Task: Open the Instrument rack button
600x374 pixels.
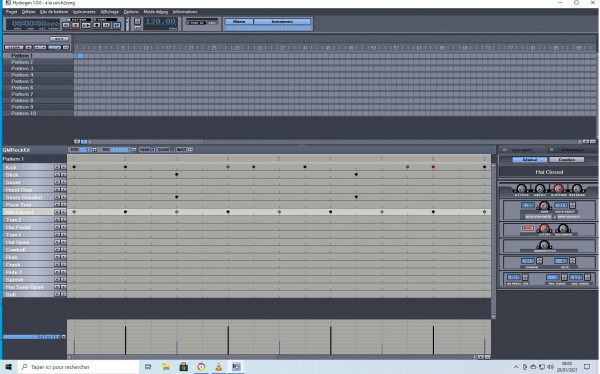Action: click(282, 21)
